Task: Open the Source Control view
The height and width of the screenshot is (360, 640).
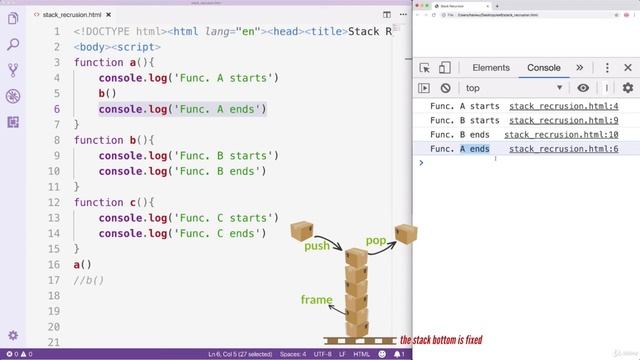Action: pos(13,70)
